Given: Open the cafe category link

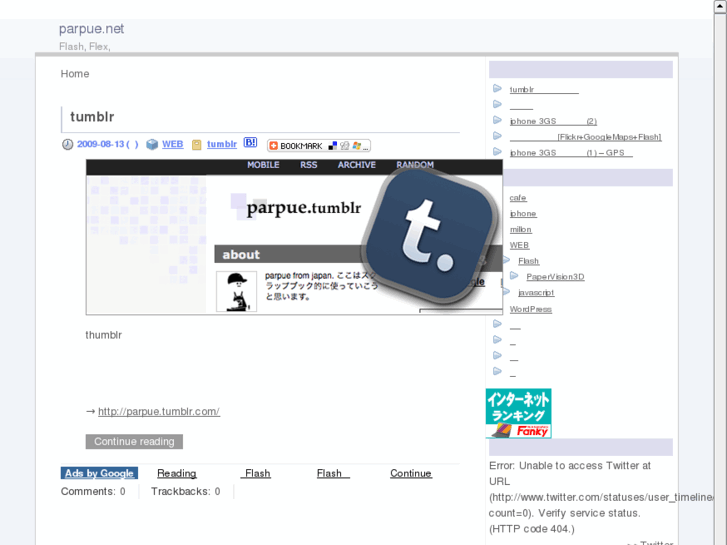Looking at the screenshot, I should 518,198.
